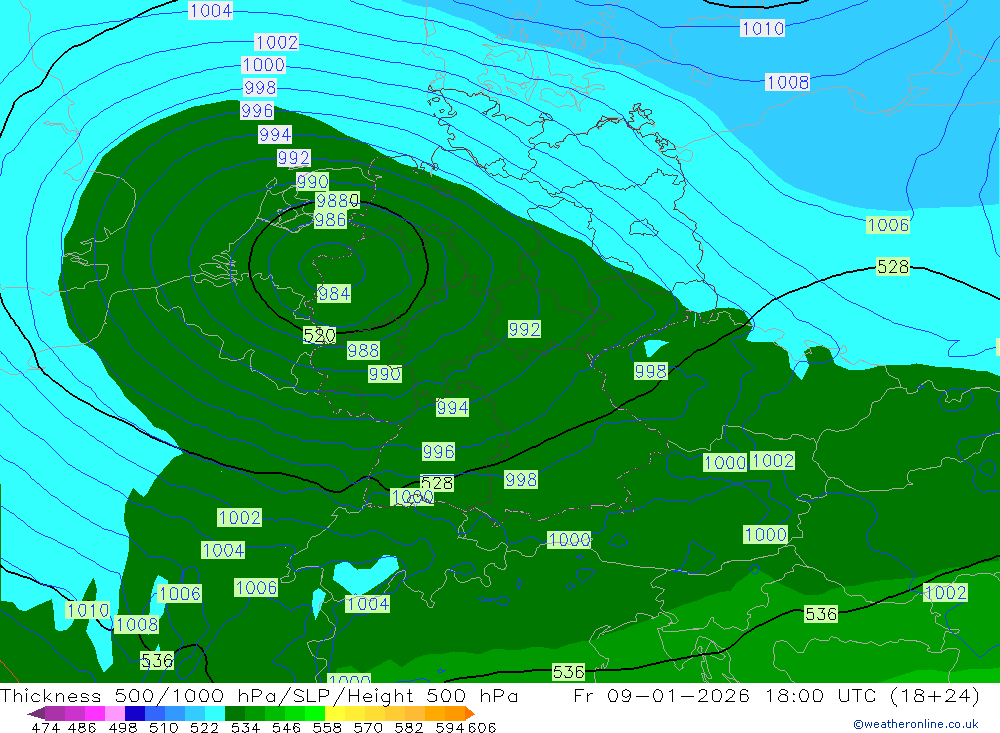
Task: Click the '9880' overlapping isobar label
Action: (x=337, y=201)
